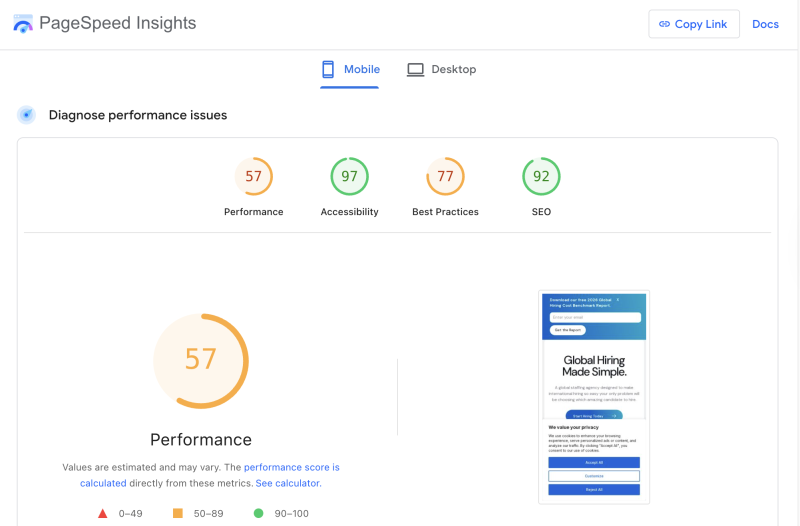Select the Accessibility score gauge 97
Viewport: 800px width, 526px height.
[x=349, y=176]
